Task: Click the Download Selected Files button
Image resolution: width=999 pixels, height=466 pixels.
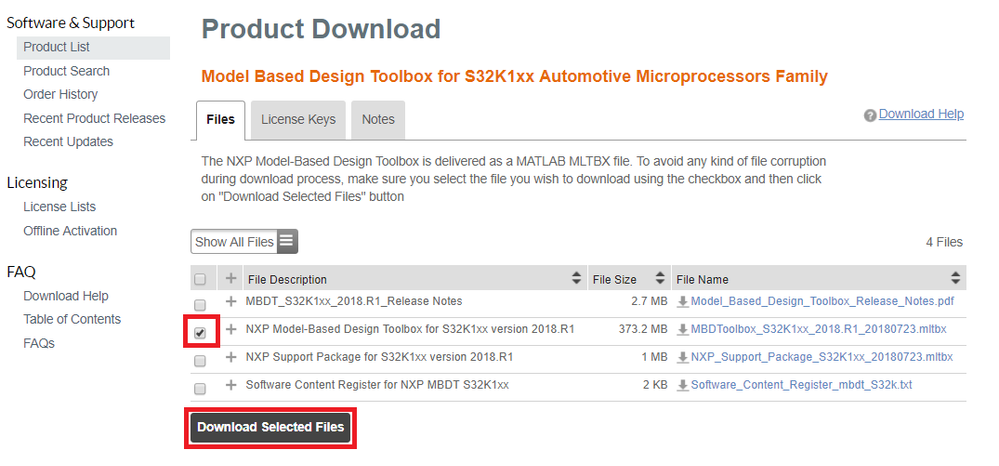Action: pos(270,427)
